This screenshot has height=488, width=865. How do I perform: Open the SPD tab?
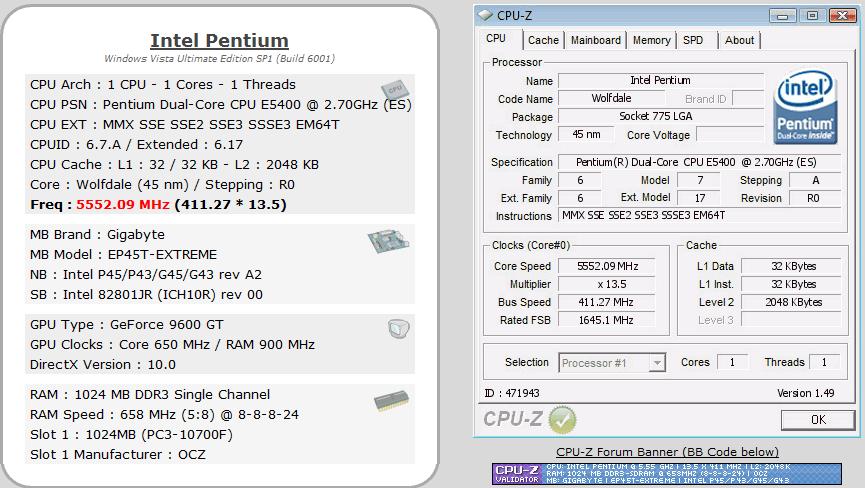coord(693,40)
